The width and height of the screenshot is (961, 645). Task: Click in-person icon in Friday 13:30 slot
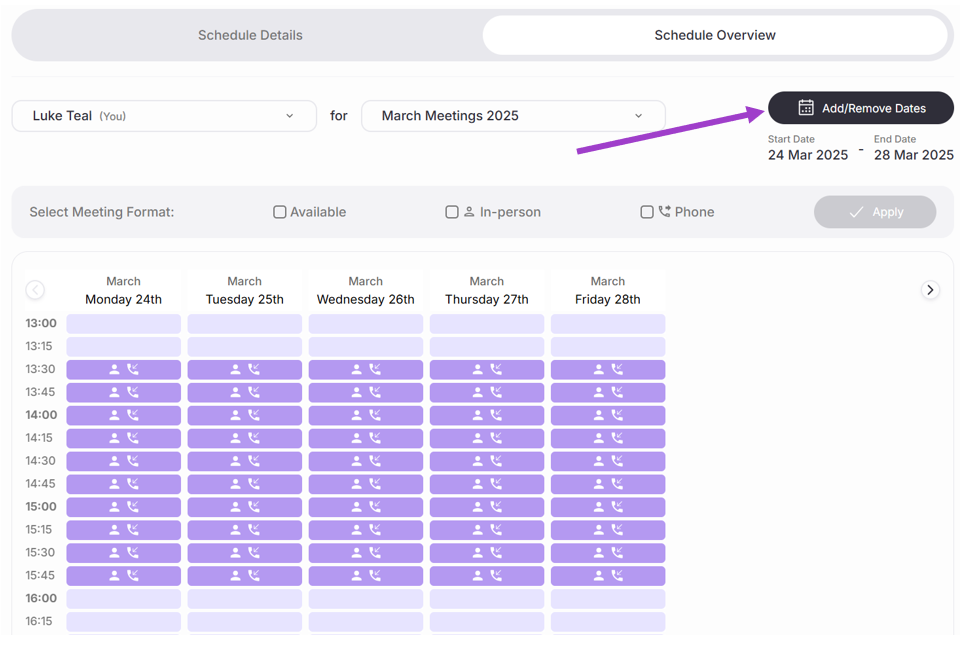pos(599,369)
